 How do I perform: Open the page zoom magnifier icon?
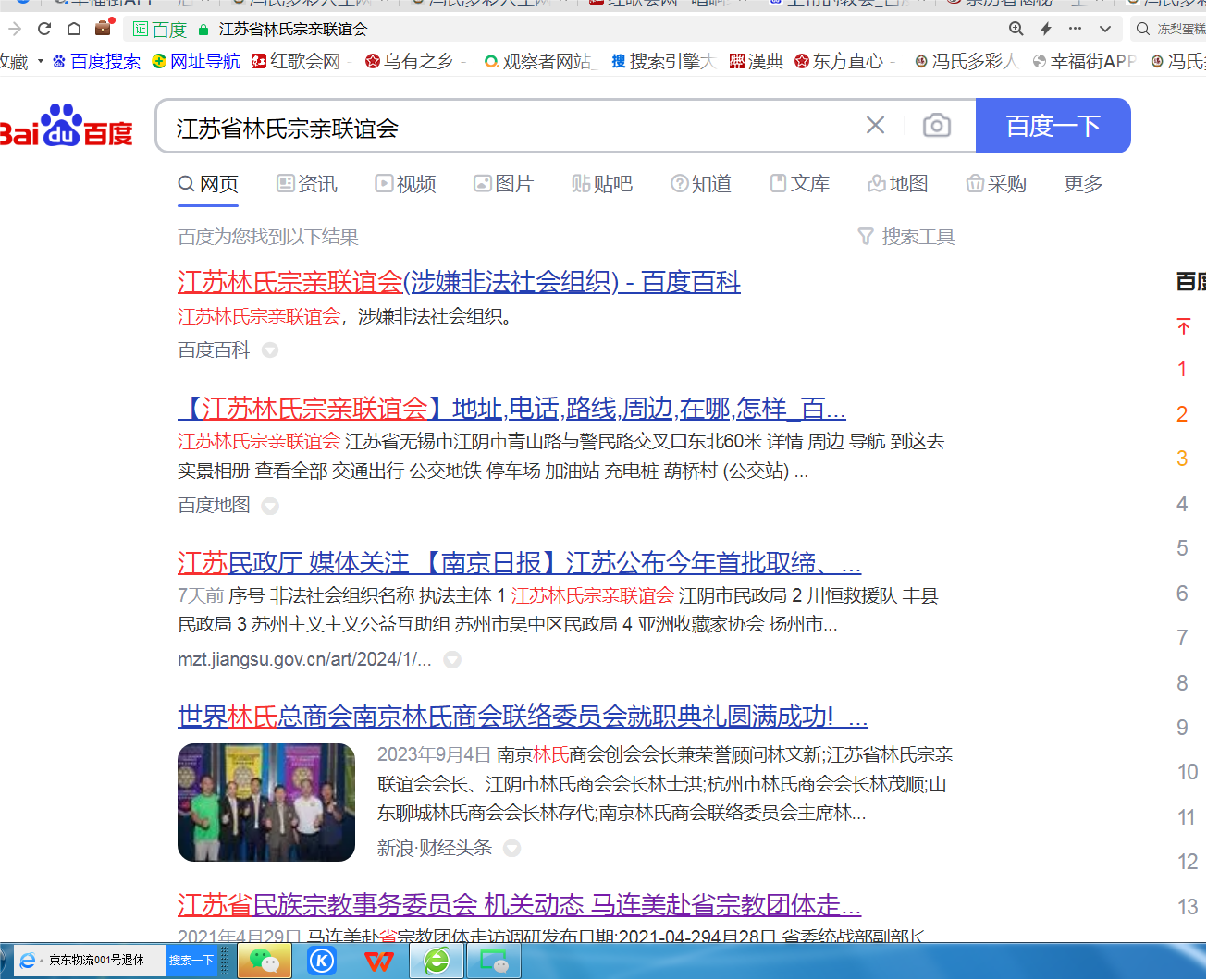[1016, 29]
